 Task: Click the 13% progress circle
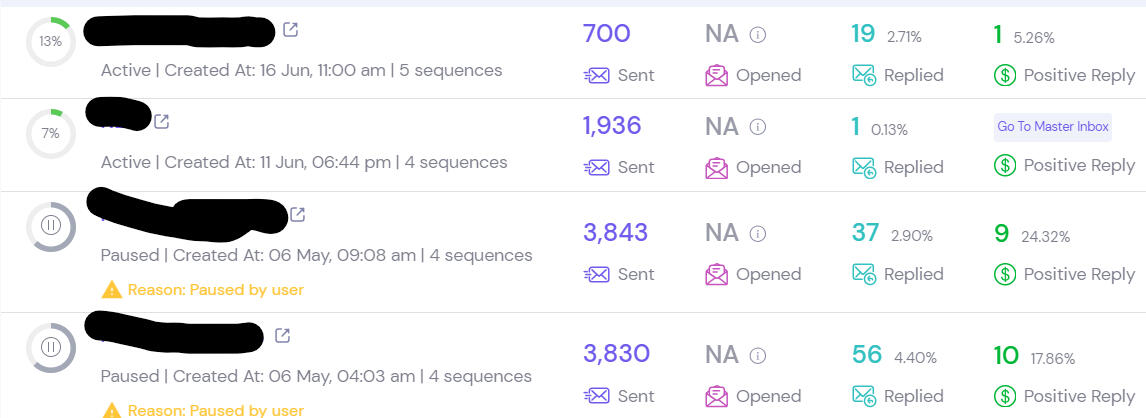pyautogui.click(x=50, y=41)
